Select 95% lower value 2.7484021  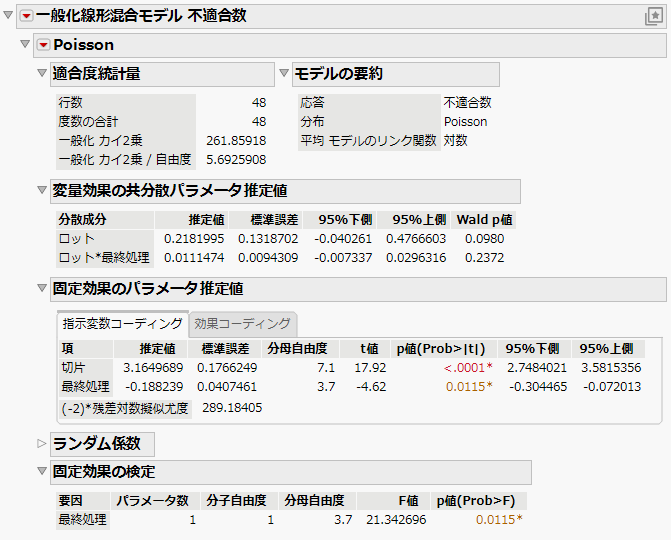tap(537, 368)
